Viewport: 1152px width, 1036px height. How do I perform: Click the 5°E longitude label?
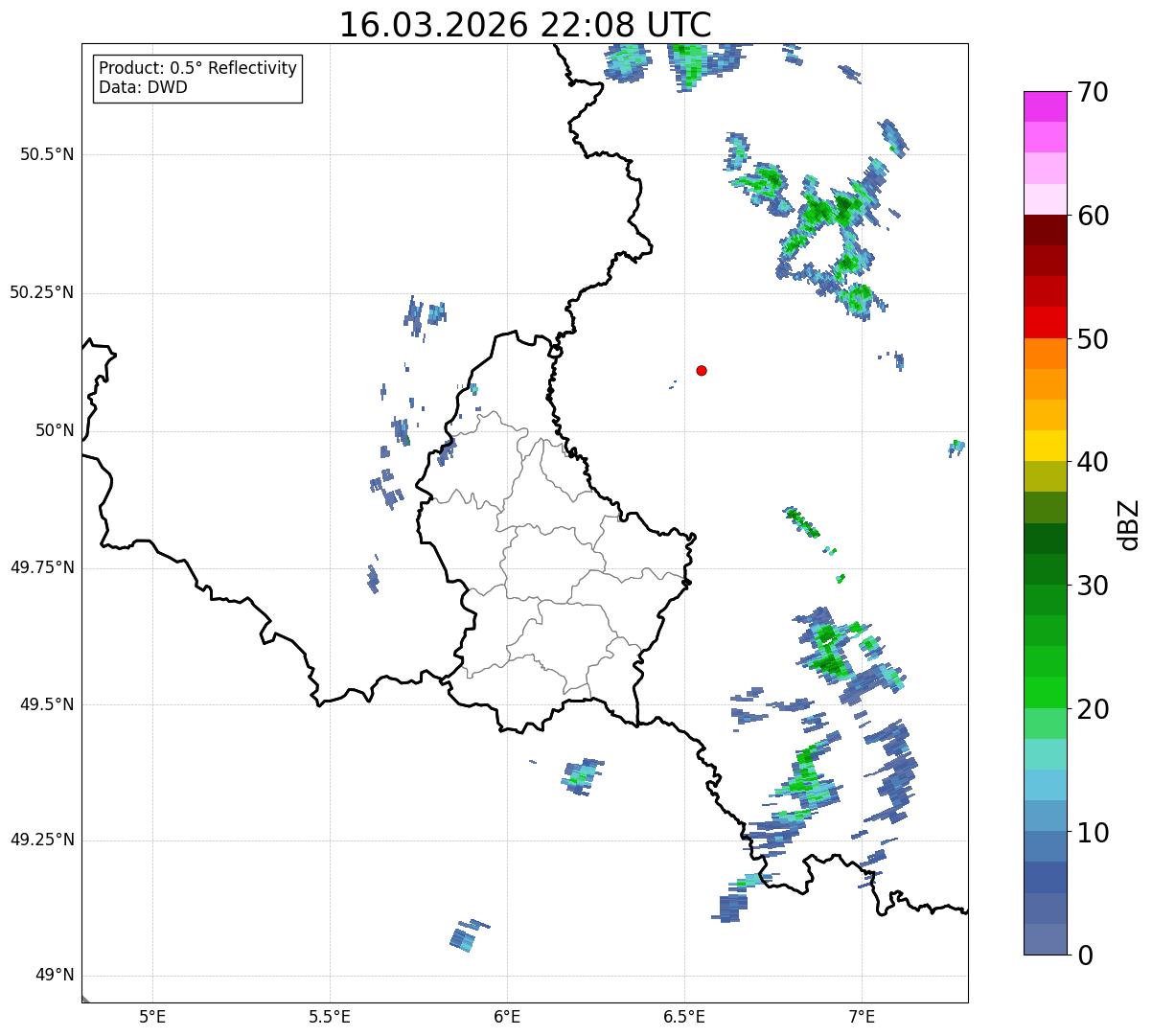pyautogui.click(x=152, y=1017)
